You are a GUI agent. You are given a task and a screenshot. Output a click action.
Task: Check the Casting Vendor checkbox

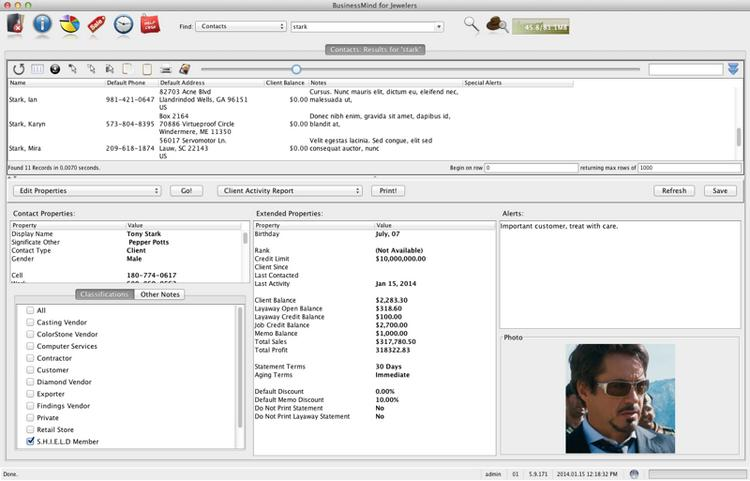pyautogui.click(x=30, y=322)
